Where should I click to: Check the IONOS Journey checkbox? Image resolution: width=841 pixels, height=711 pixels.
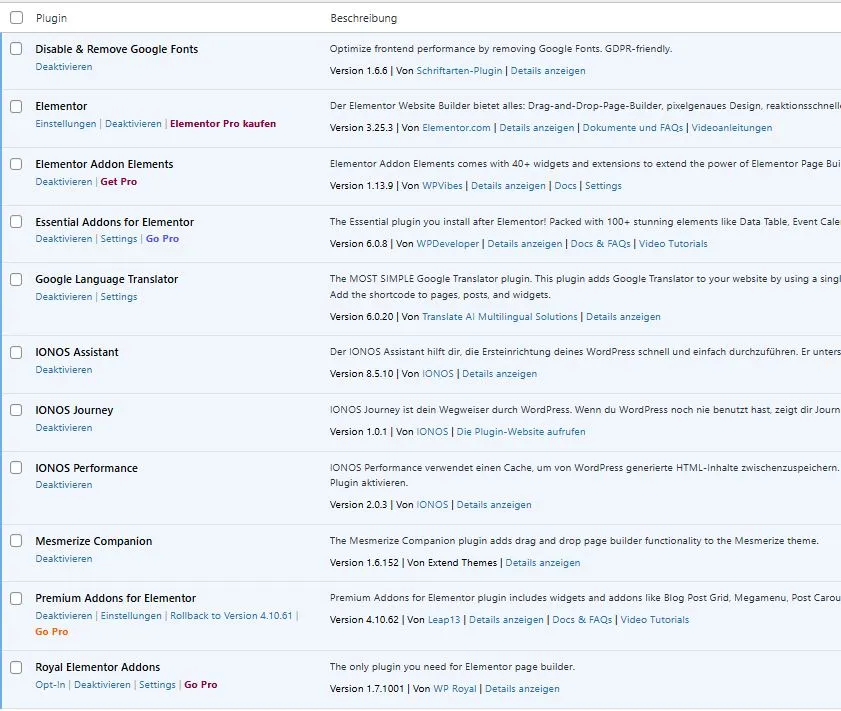[16, 410]
